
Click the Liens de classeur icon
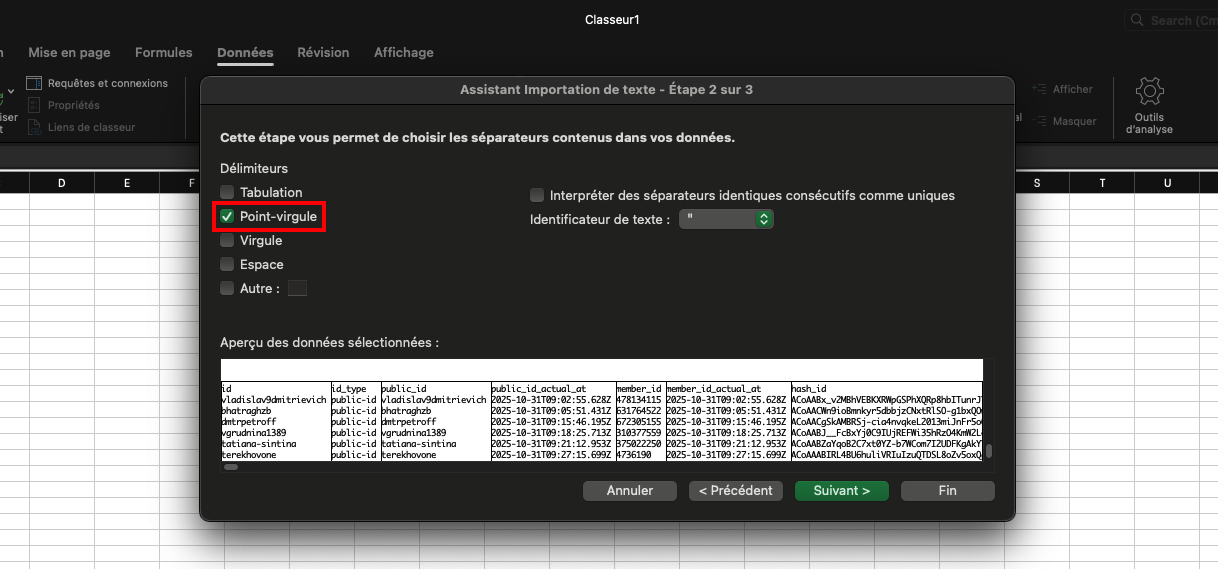click(35, 127)
